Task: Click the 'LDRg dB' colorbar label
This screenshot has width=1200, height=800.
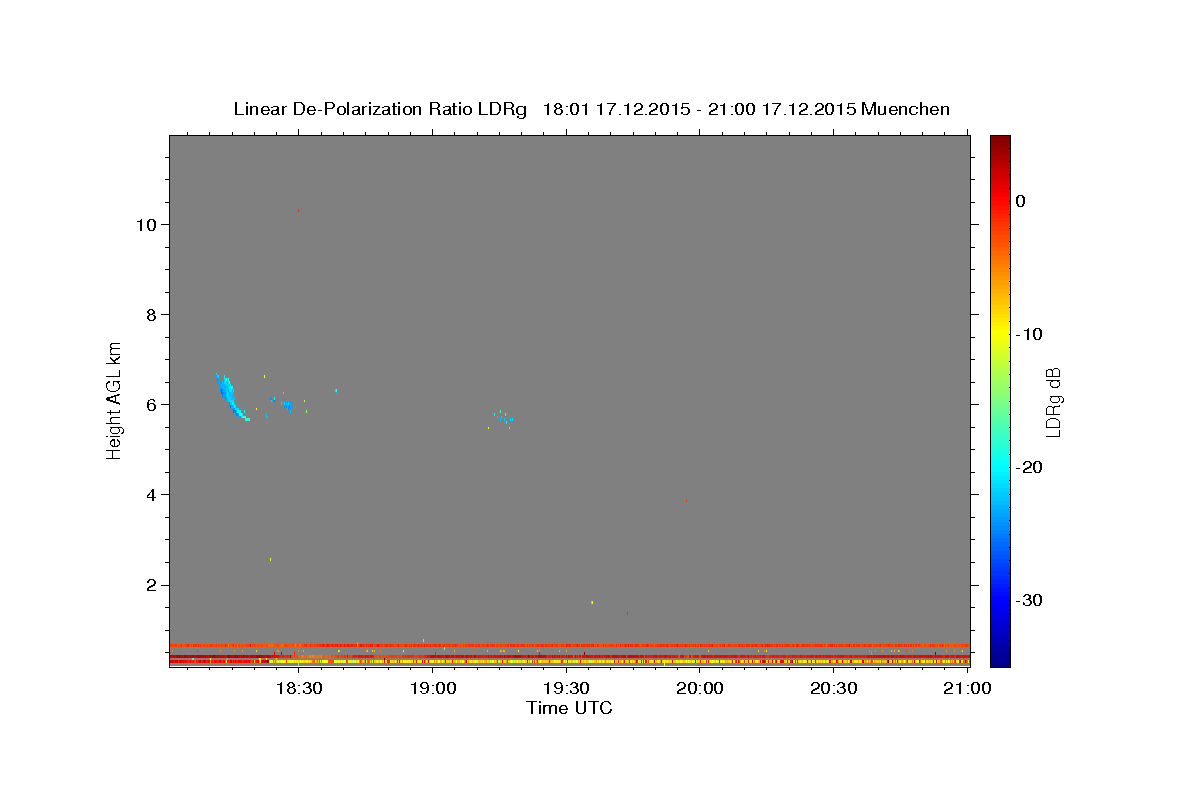Action: coord(1052,402)
